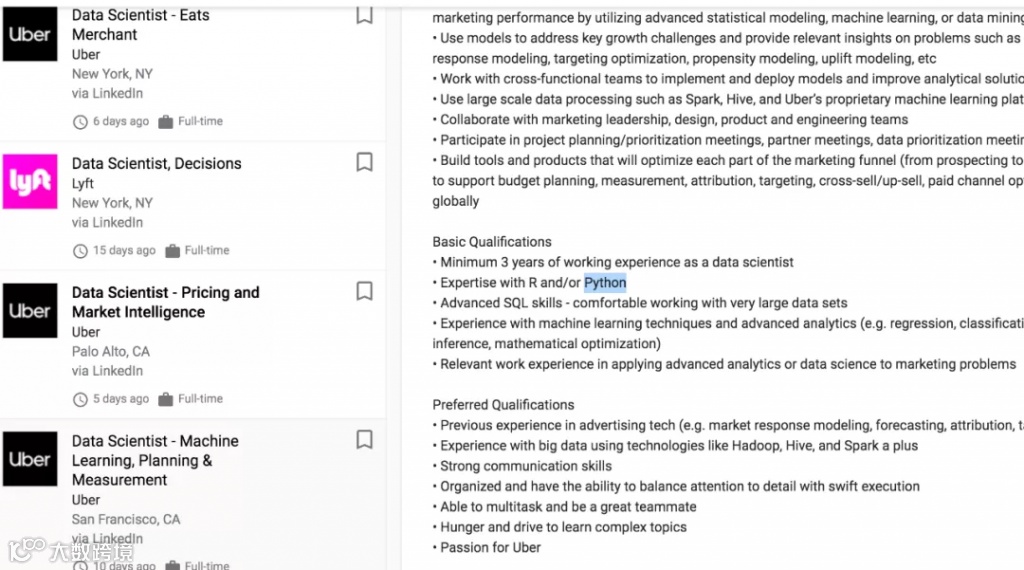
Task: Click the highlighted word Python
Action: coord(605,283)
